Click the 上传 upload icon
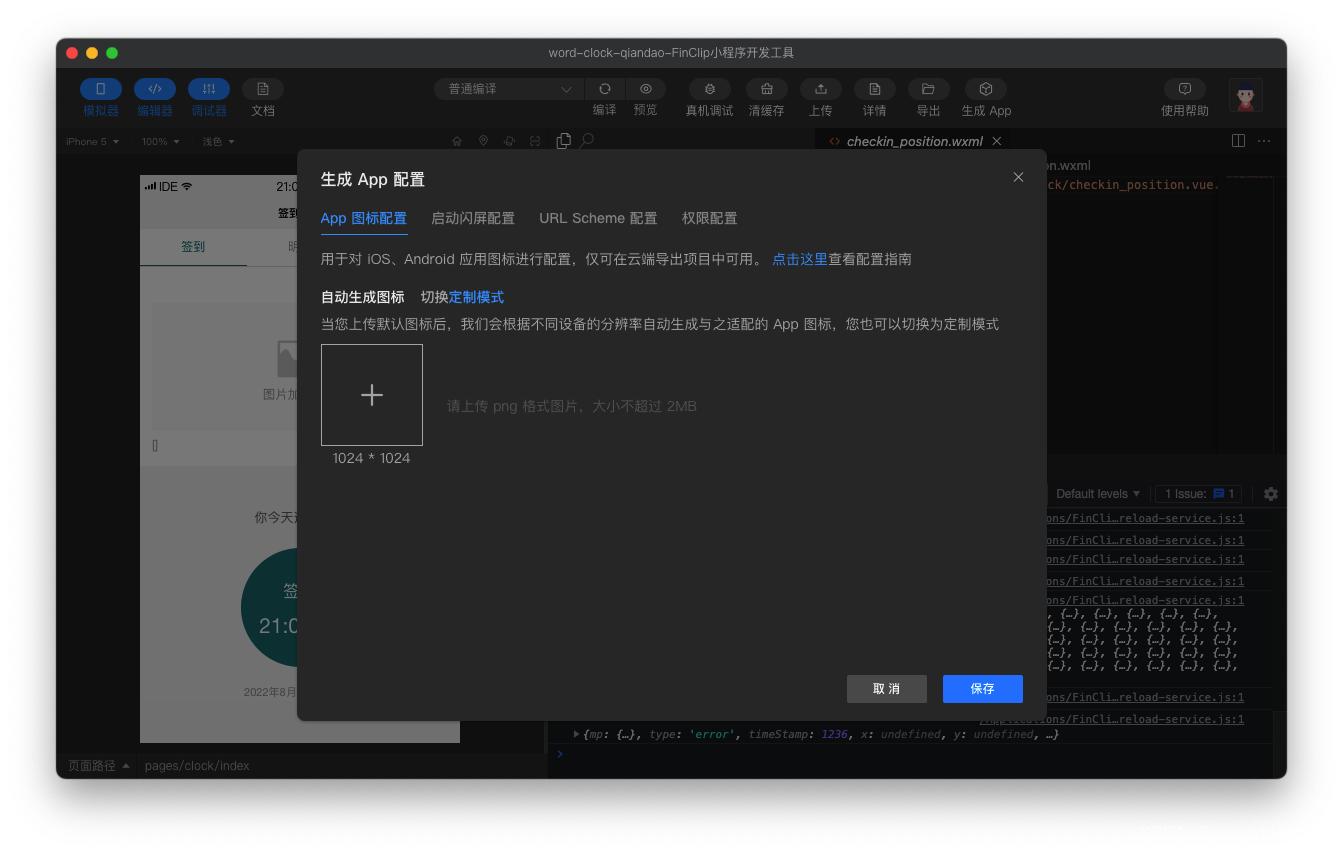Viewport: 1343px width, 853px height. [x=820, y=89]
